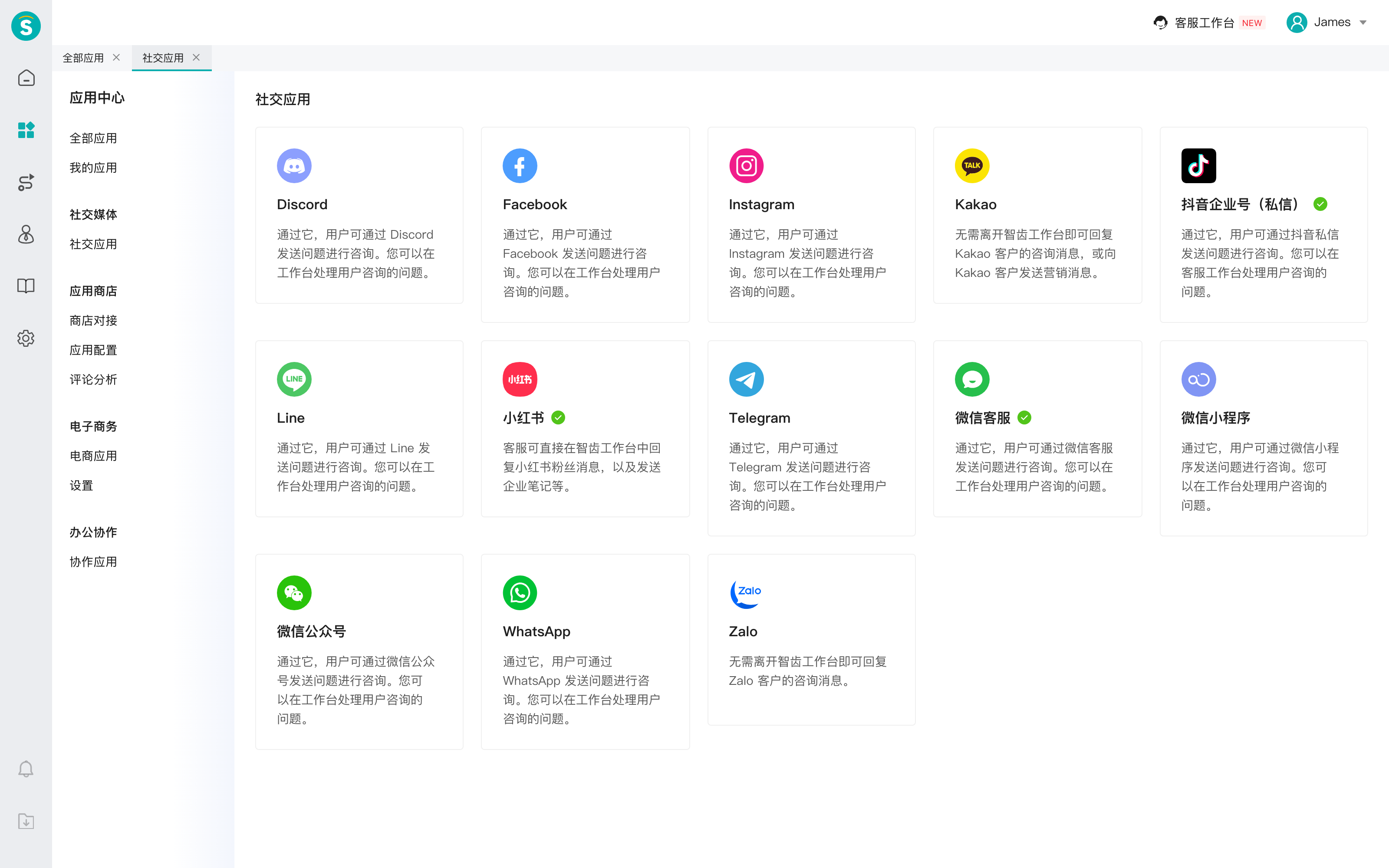Close the 社交应用 tab
The width and height of the screenshot is (1389, 868).
pyautogui.click(x=196, y=57)
